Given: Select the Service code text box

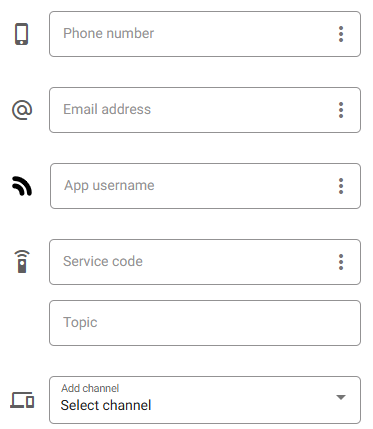Looking at the screenshot, I should pos(205,262).
